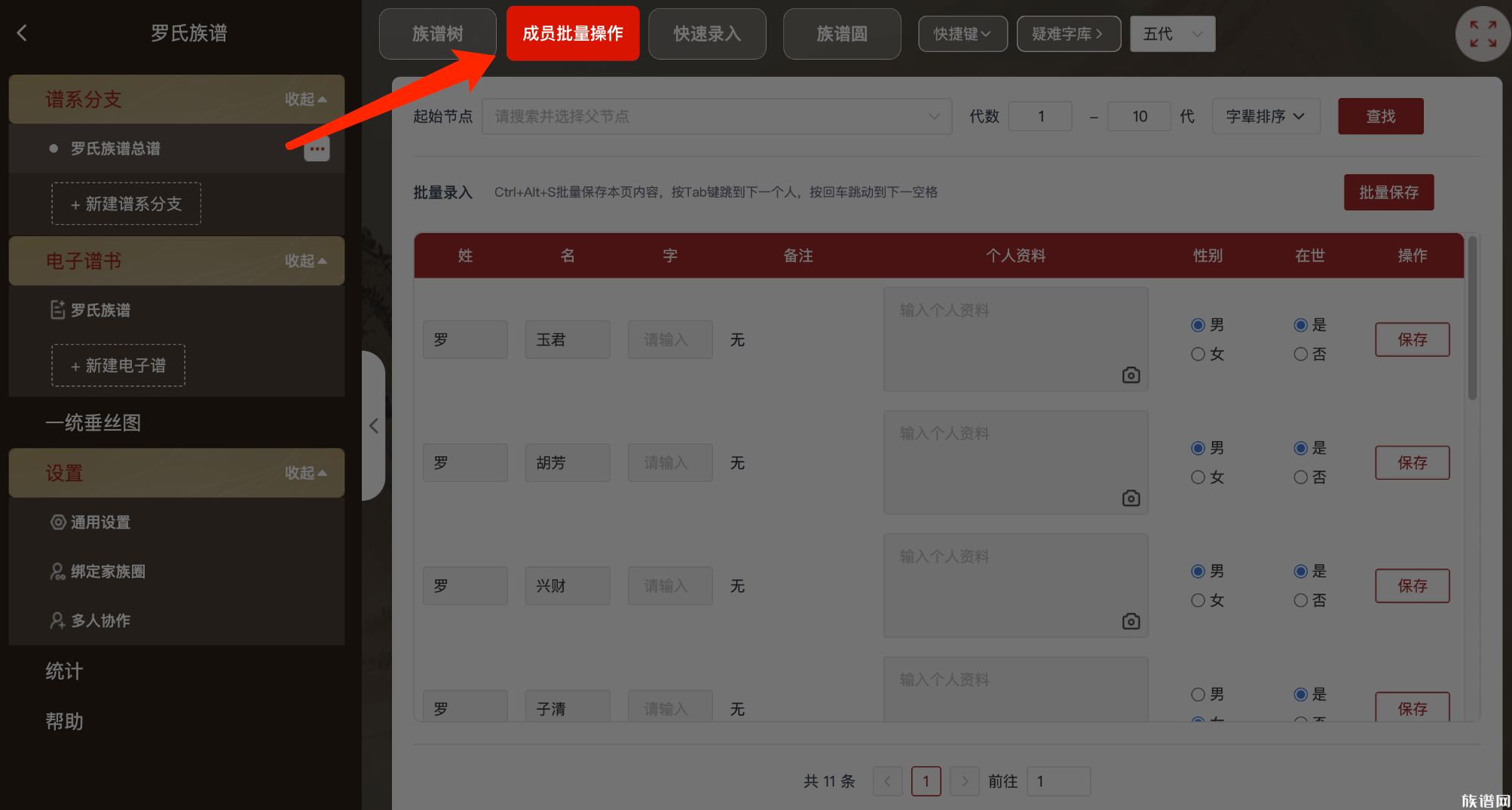Click the 查找 search button
The height and width of the screenshot is (810, 1512).
(x=1380, y=116)
